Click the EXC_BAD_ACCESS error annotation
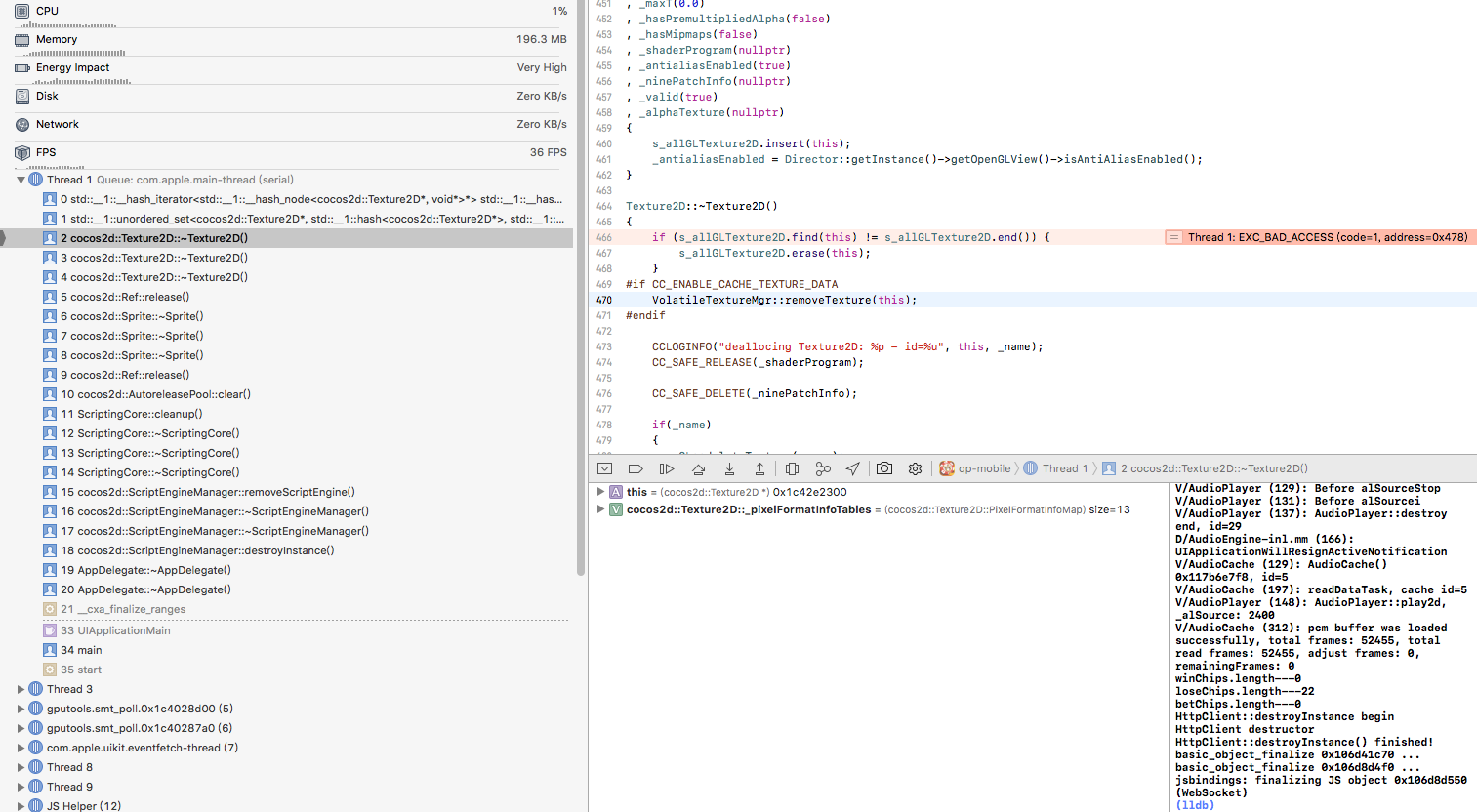The image size is (1477, 812). pyautogui.click(x=1321, y=237)
